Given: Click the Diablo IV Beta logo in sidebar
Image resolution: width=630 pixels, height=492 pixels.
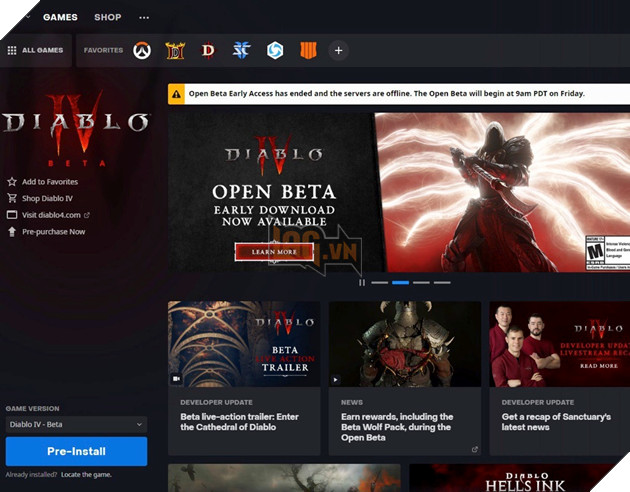Looking at the screenshot, I should [76, 129].
